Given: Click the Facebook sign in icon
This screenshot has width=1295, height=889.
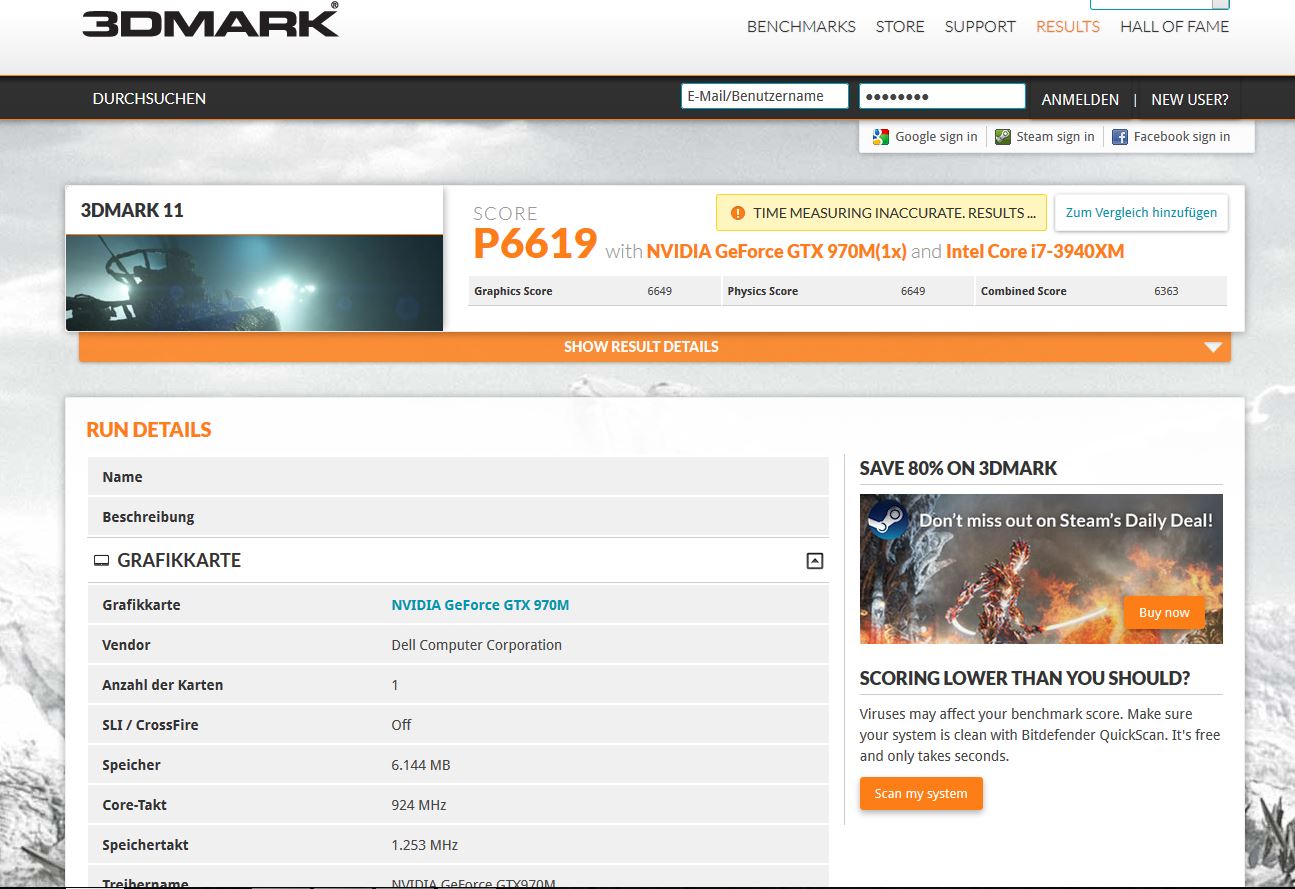Looking at the screenshot, I should point(1120,137).
